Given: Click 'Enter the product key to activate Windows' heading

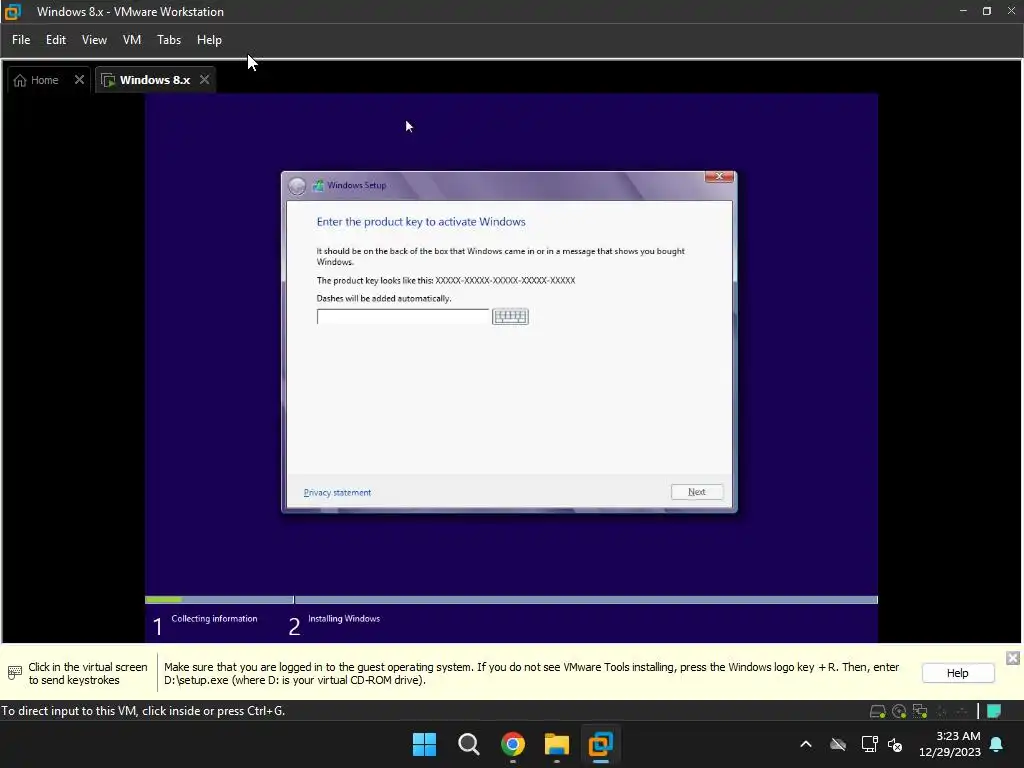Looking at the screenshot, I should pyautogui.click(x=421, y=222).
